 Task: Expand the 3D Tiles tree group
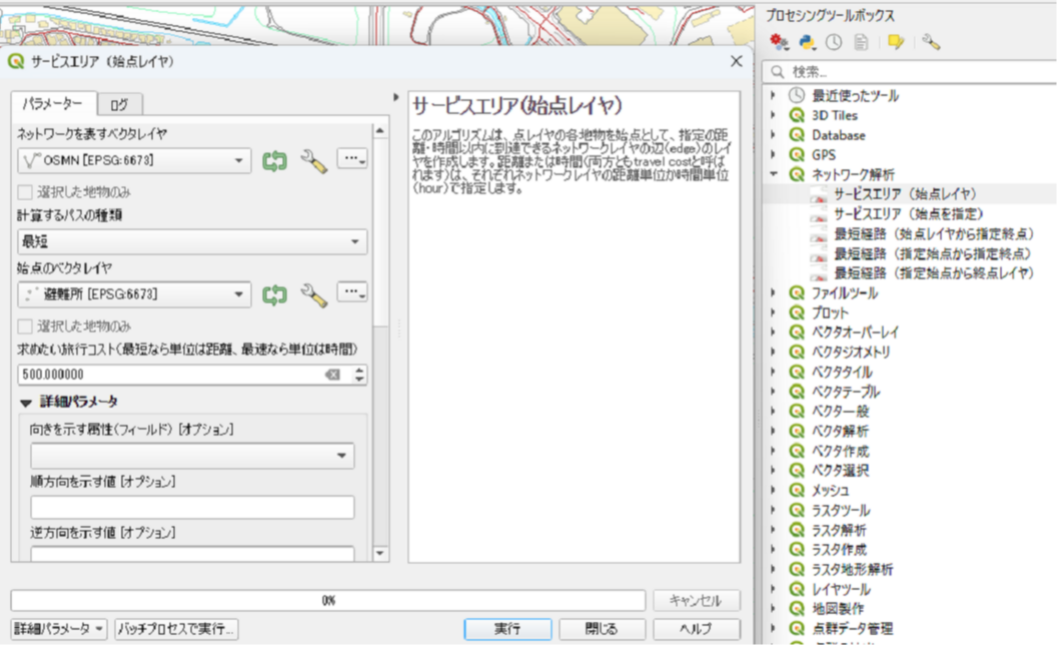(x=774, y=115)
